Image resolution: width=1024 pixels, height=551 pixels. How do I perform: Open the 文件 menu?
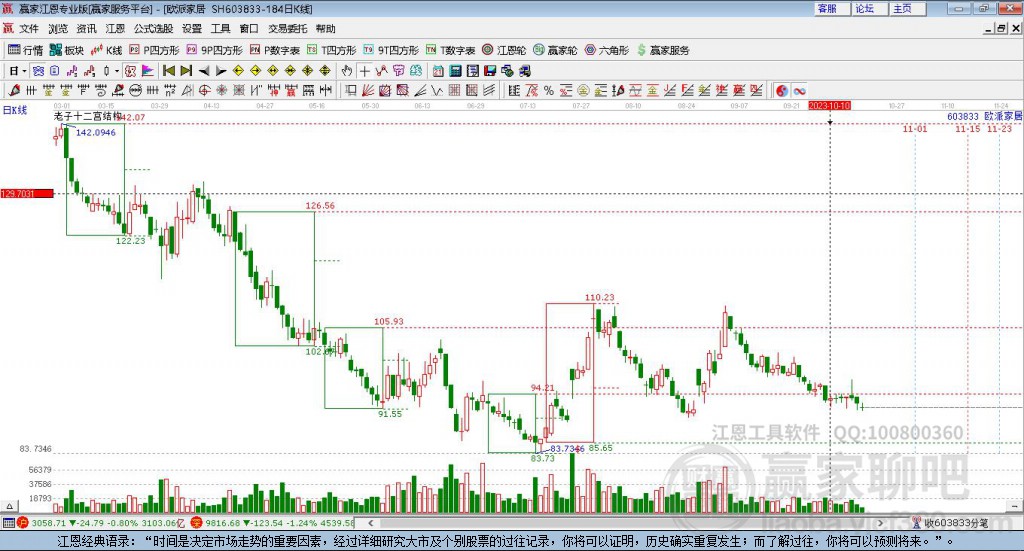pos(29,29)
